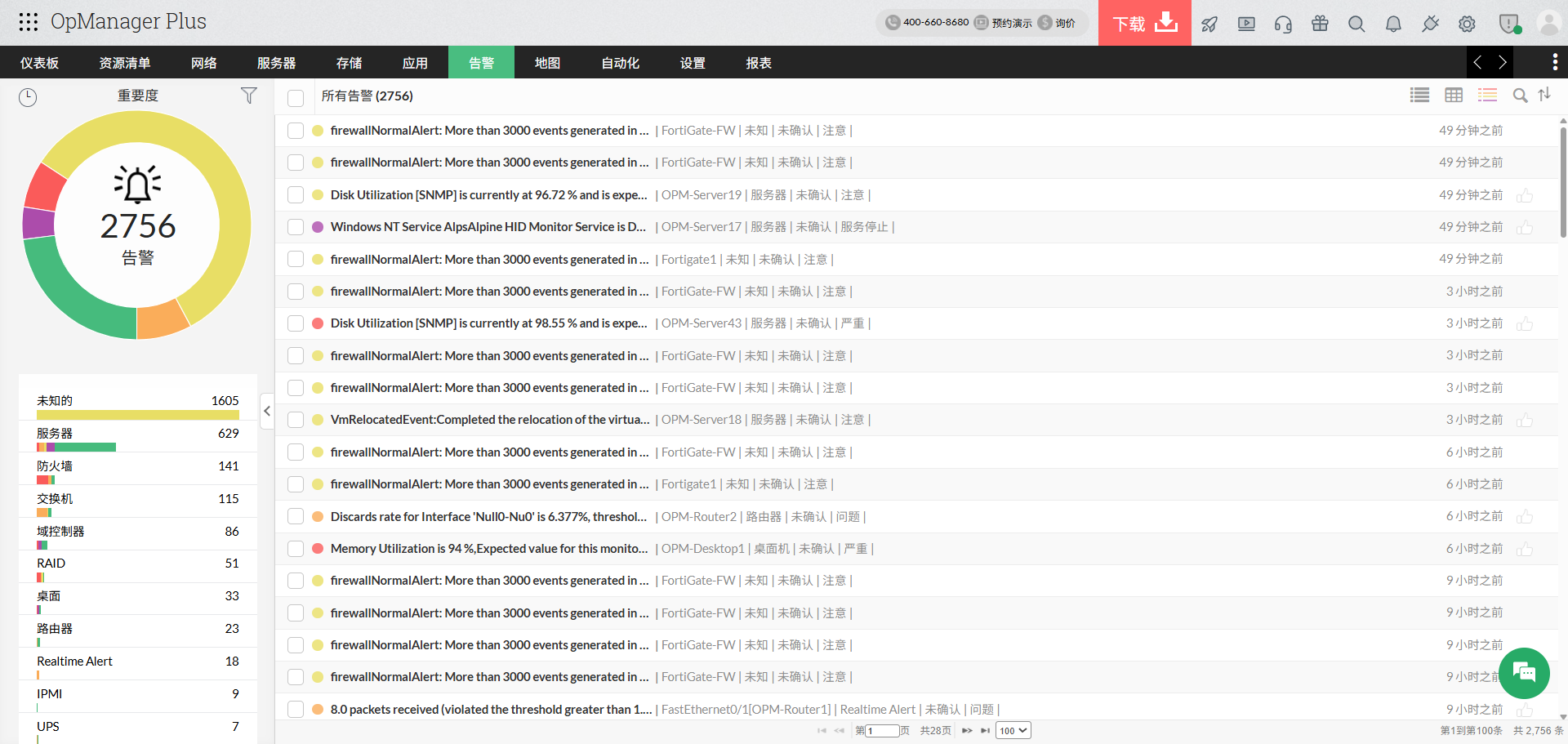Open the settings gear icon in header

(1467, 24)
